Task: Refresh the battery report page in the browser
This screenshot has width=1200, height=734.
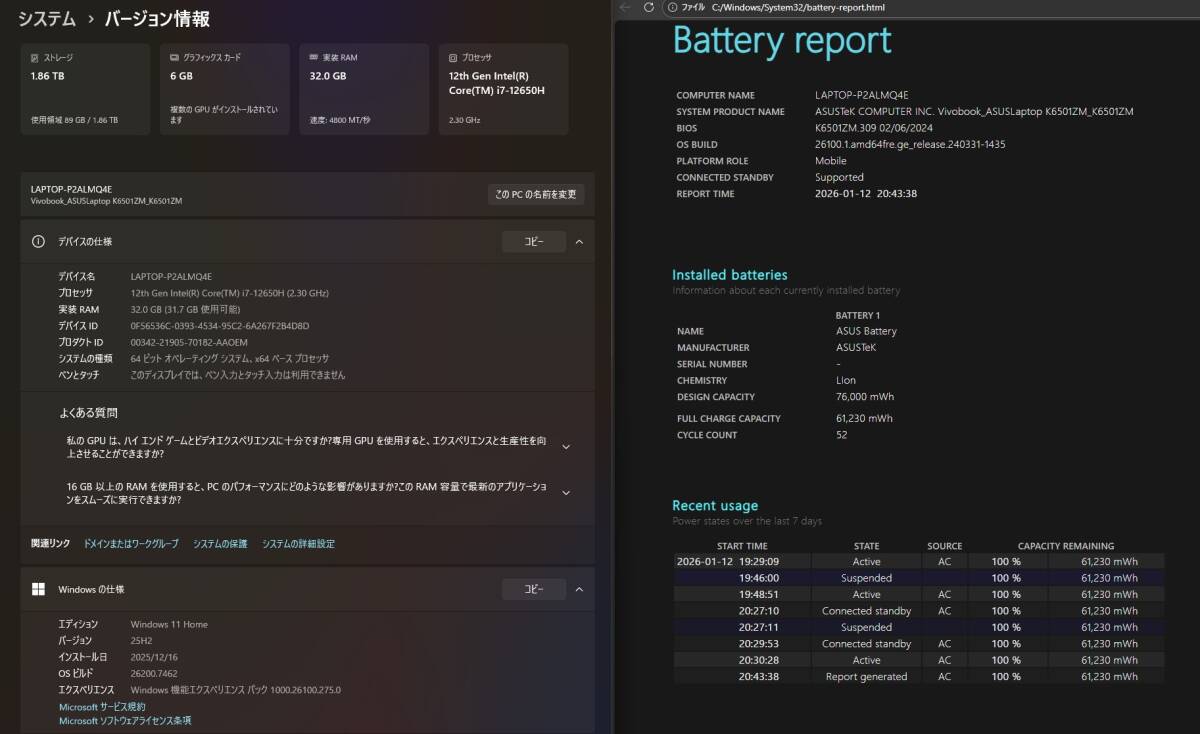Action: (x=649, y=7)
